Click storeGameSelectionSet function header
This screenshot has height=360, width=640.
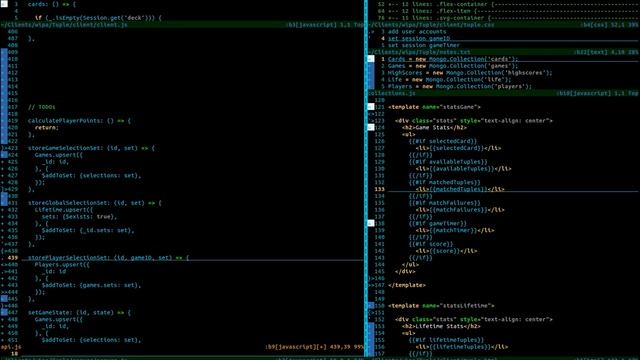coord(91,148)
